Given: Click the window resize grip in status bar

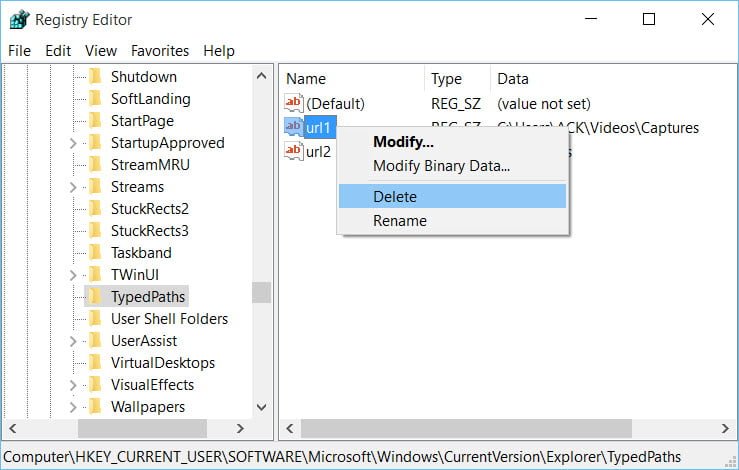Looking at the screenshot, I should coord(731,461).
